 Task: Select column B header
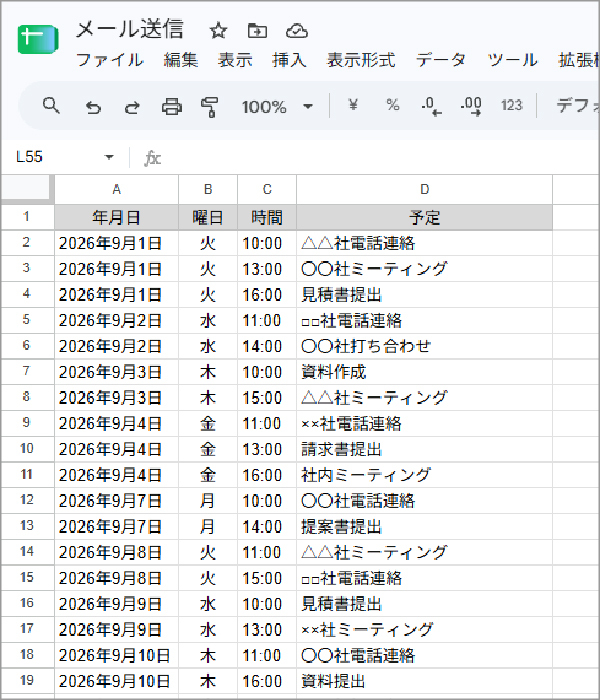(x=208, y=189)
